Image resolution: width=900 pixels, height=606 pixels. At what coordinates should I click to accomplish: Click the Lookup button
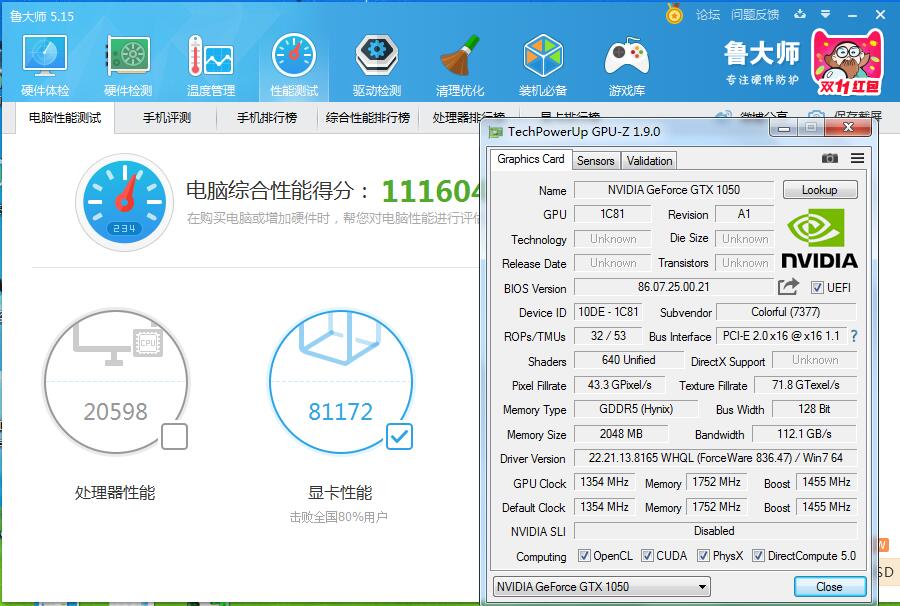(820, 190)
